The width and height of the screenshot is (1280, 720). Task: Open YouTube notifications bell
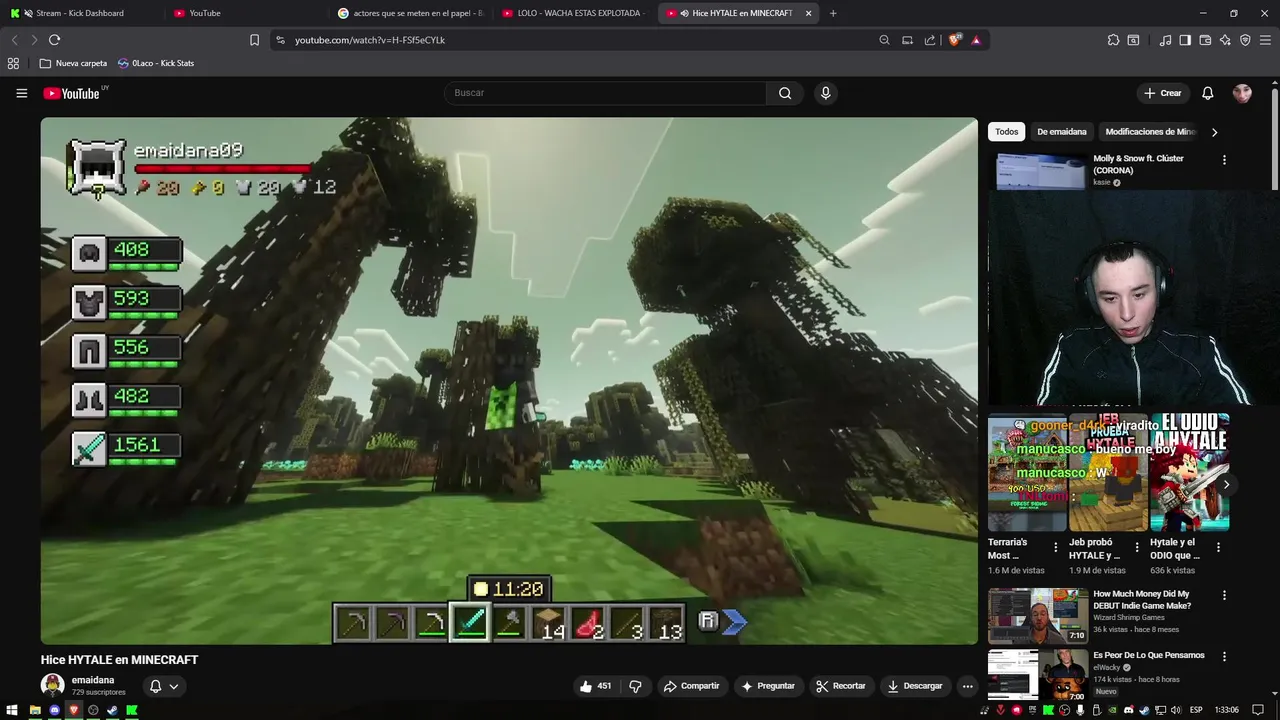1207,93
